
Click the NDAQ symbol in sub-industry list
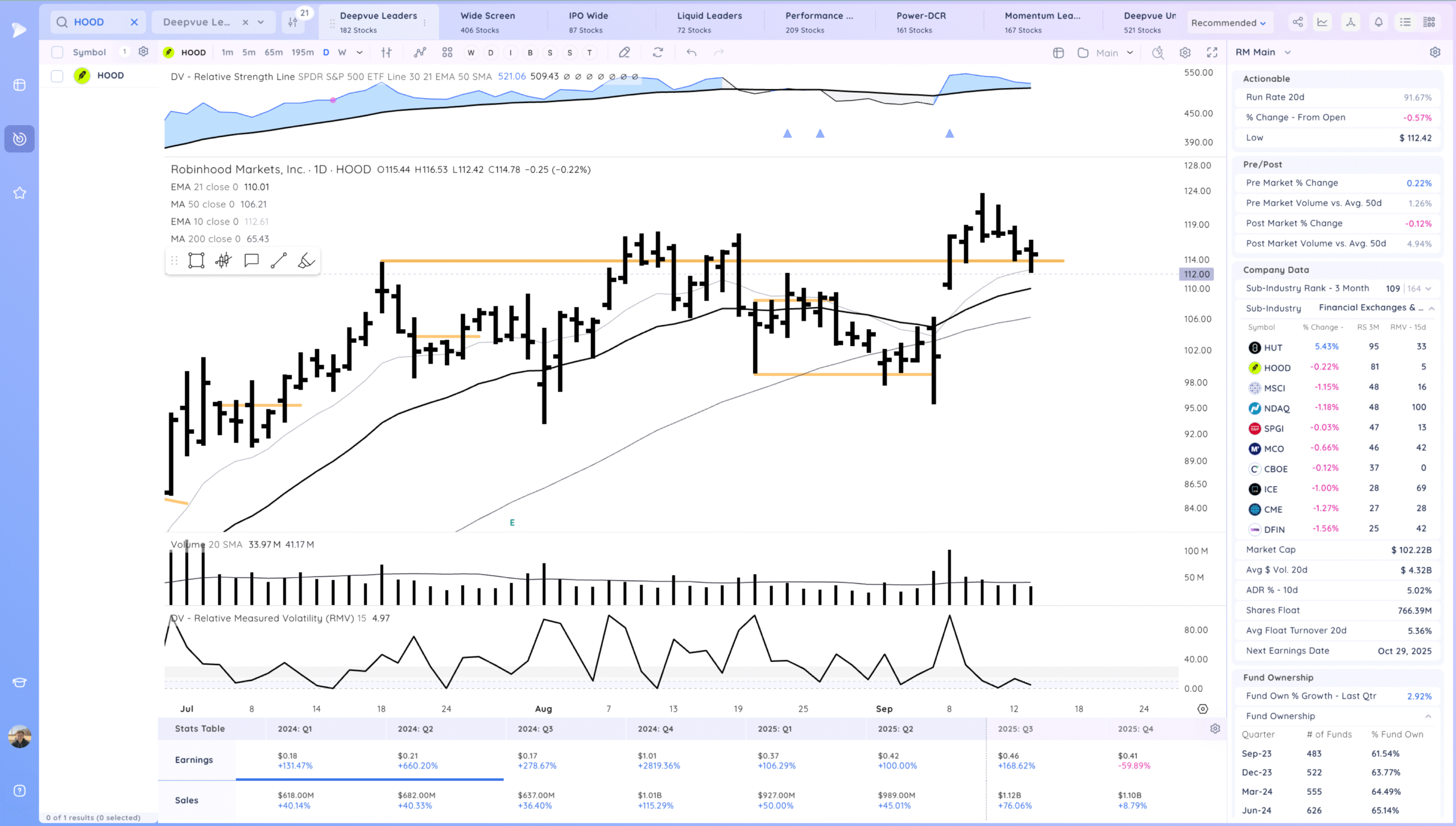point(1276,408)
